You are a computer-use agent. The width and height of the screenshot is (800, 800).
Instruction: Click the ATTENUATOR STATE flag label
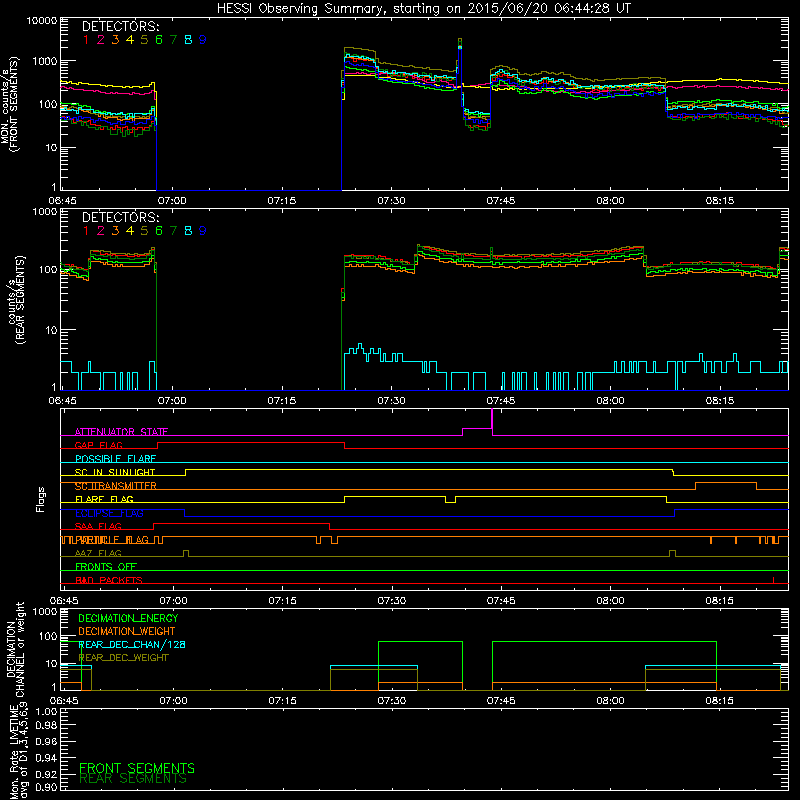click(x=121, y=432)
